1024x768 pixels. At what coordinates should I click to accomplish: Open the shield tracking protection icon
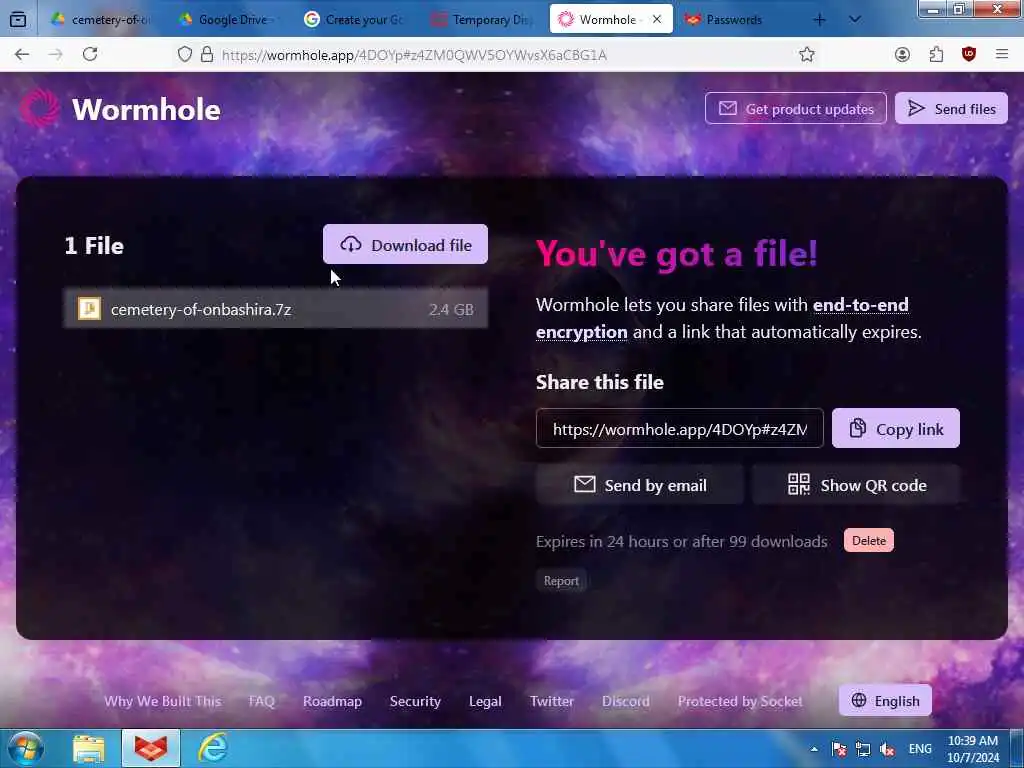[185, 54]
